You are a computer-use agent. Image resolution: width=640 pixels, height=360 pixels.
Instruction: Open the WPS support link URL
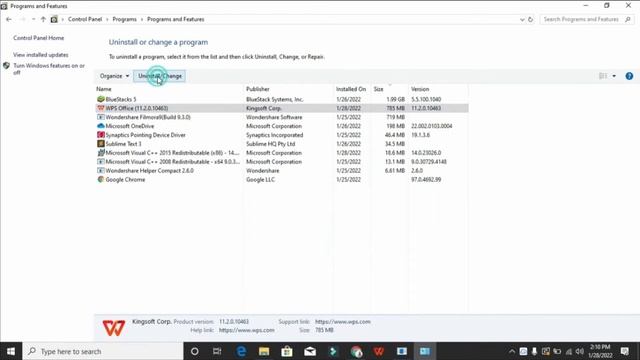tap(343, 322)
